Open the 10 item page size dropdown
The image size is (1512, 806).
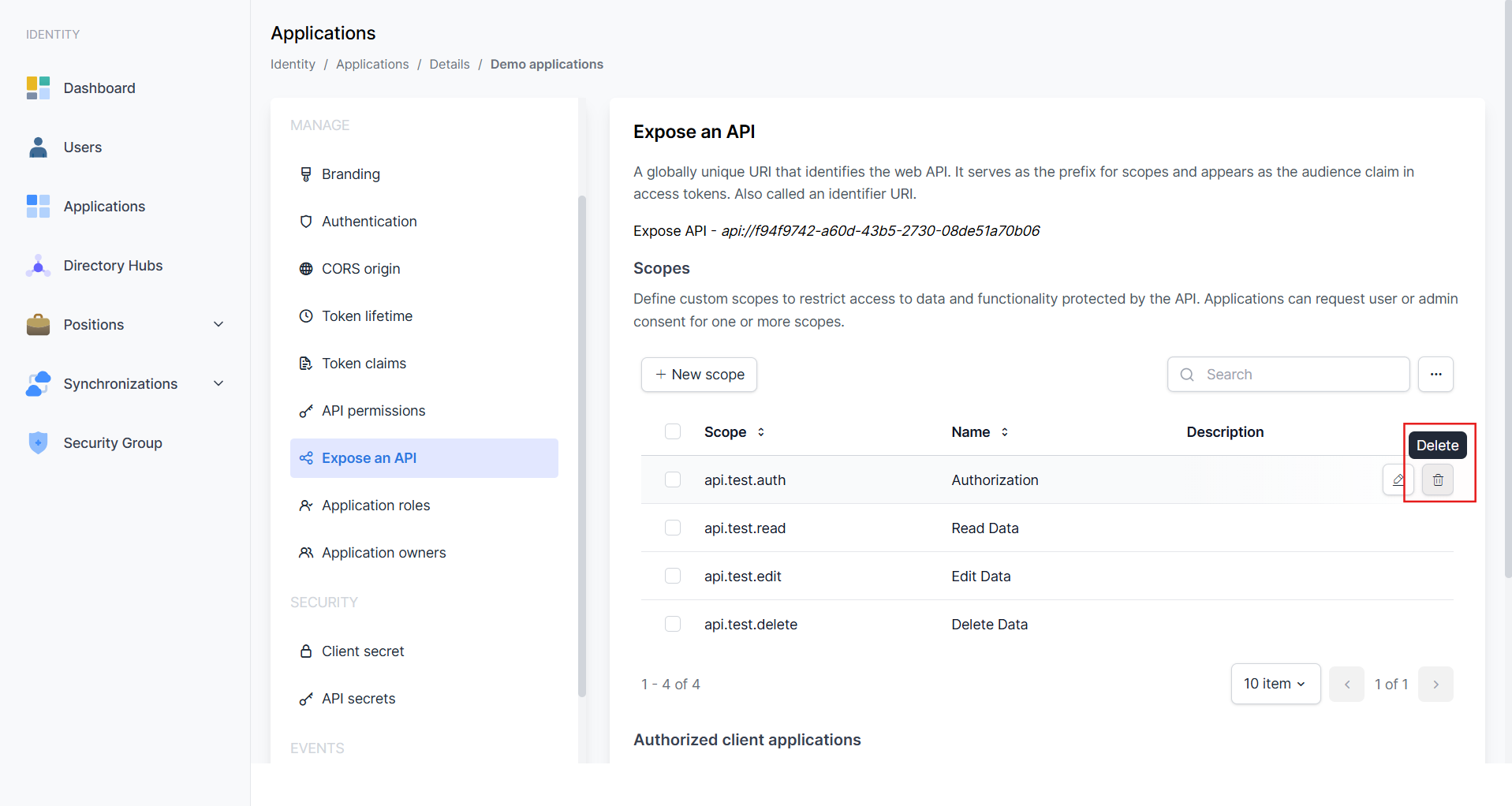(x=1275, y=684)
